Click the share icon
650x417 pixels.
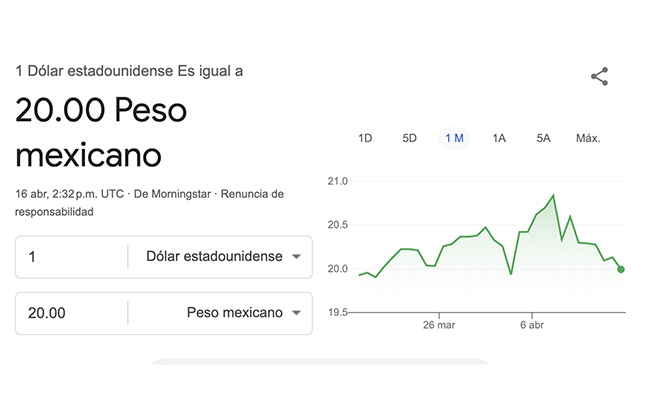pos(599,77)
